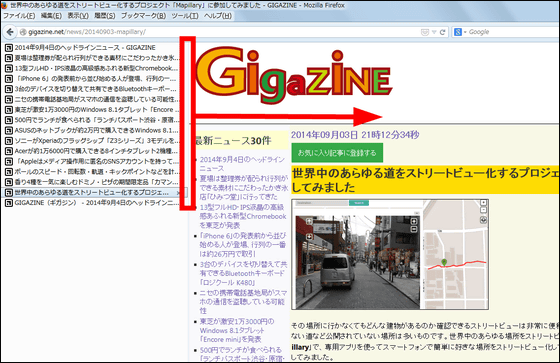Click the GIGAZINE logo on the page
The height and width of the screenshot is (363, 560).
click(294, 75)
